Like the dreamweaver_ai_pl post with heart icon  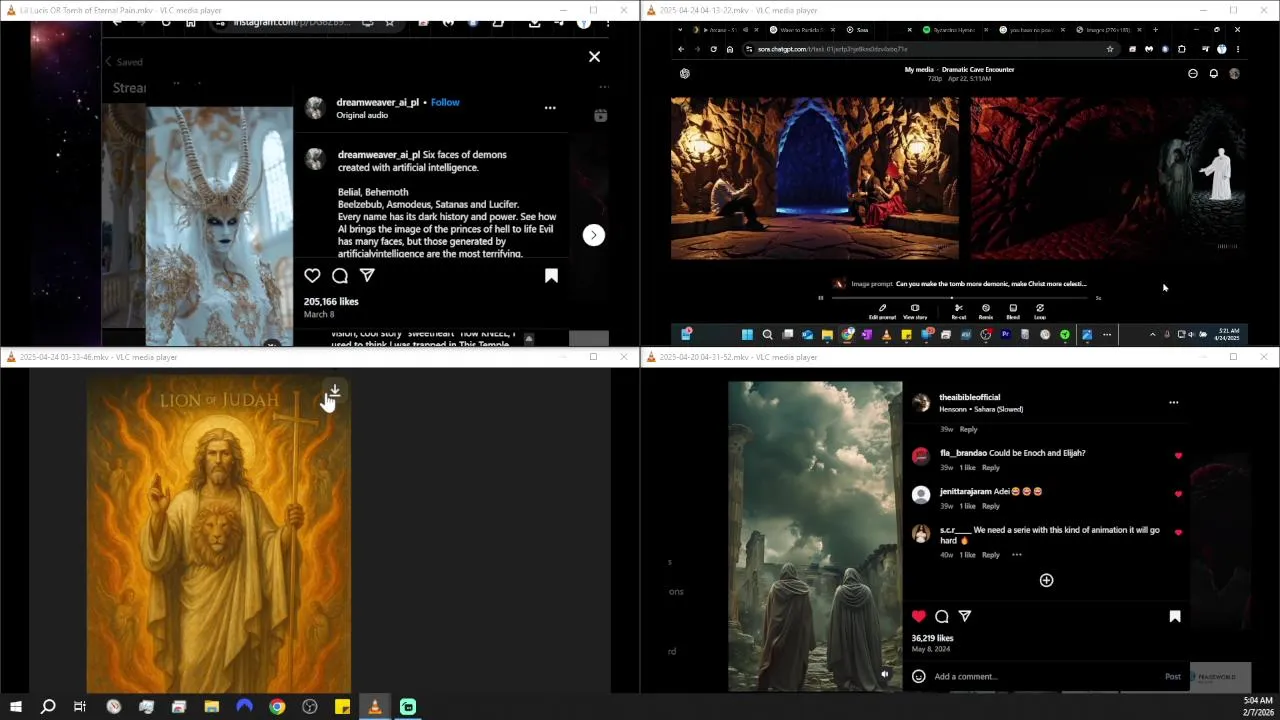(312, 276)
